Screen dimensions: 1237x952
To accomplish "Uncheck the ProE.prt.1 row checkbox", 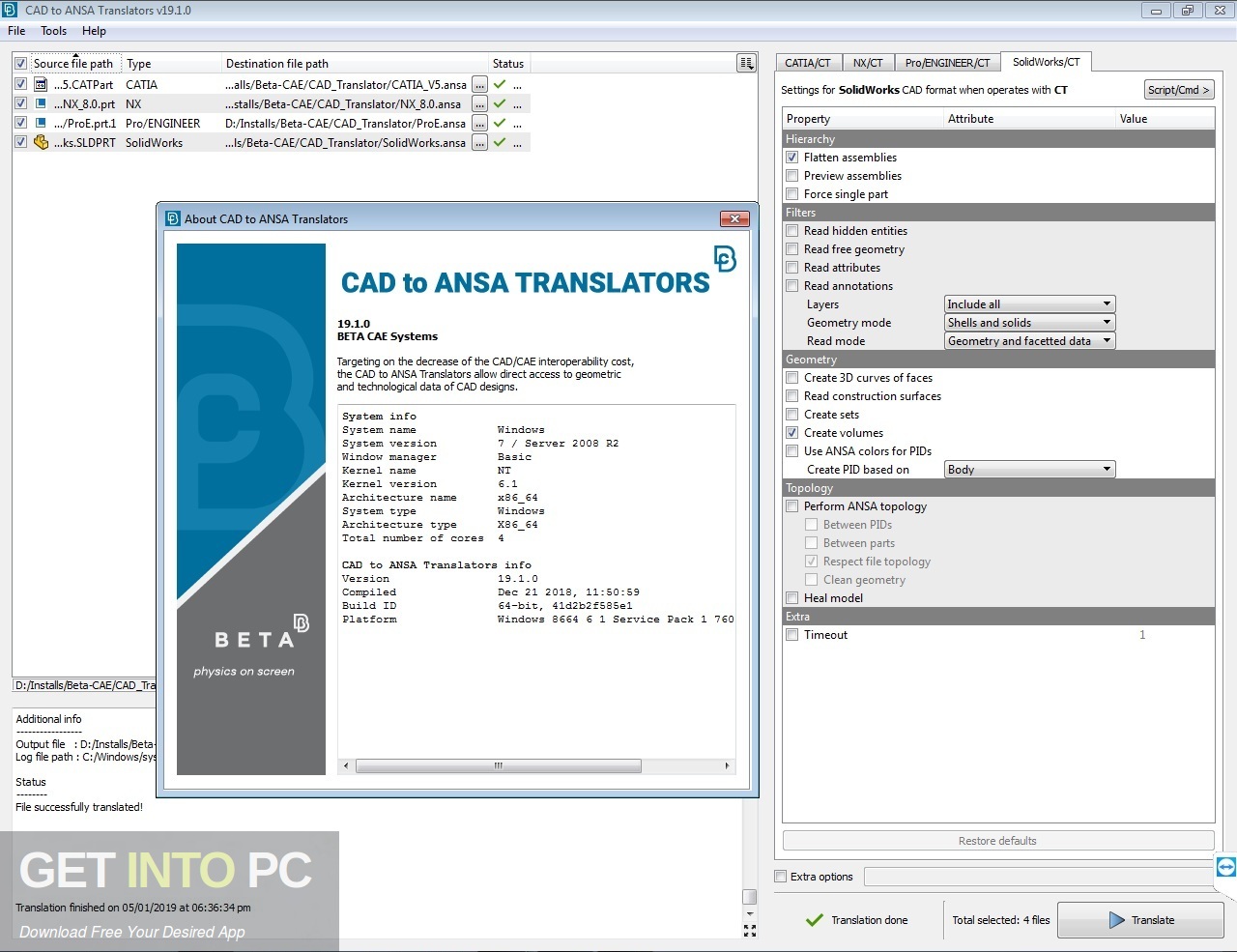I will point(20,123).
